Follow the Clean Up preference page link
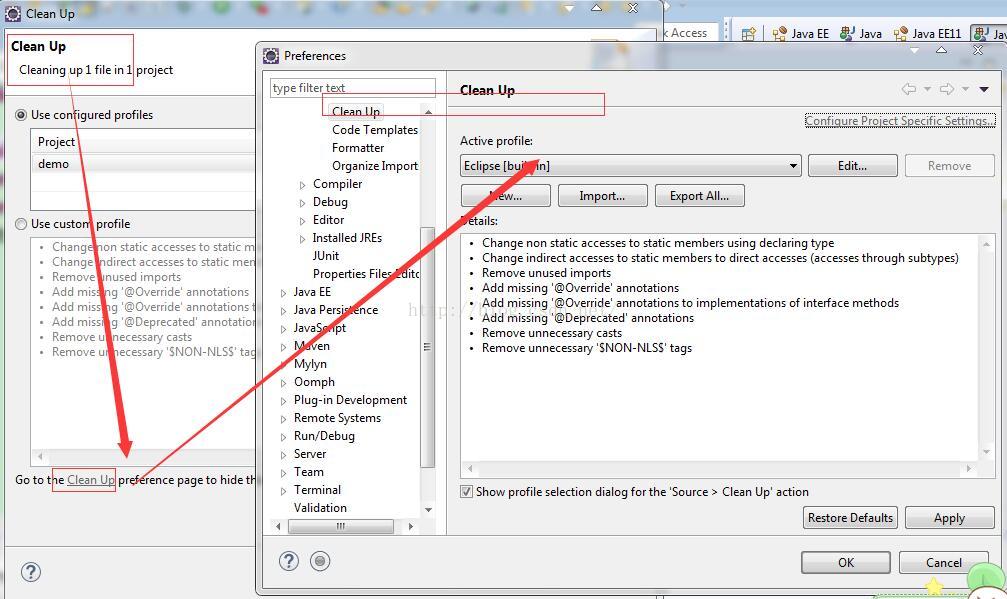Image resolution: width=1007 pixels, height=599 pixels. click(x=91, y=480)
